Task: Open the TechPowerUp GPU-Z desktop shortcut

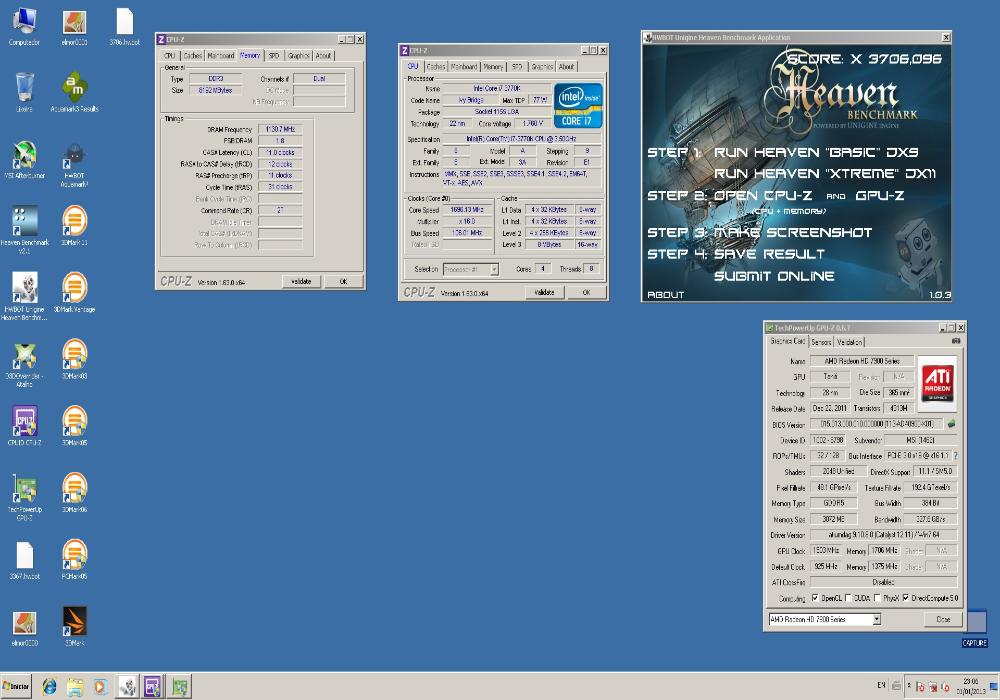Action: click(24, 497)
